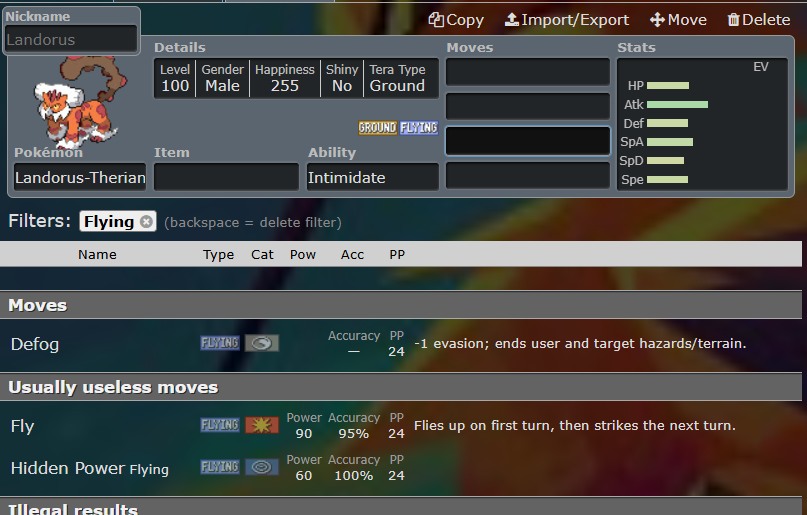Screen dimensions: 807x515
Task: Select the Pokémon field Landorus-Therian
Action: (80, 177)
